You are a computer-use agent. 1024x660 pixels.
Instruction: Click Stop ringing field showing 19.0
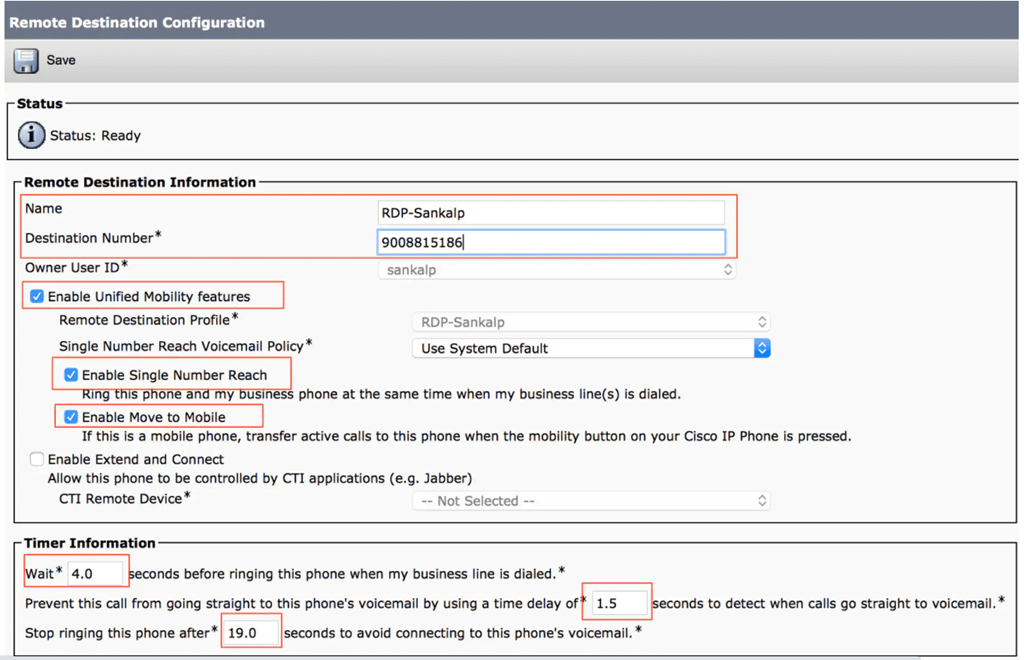click(251, 633)
